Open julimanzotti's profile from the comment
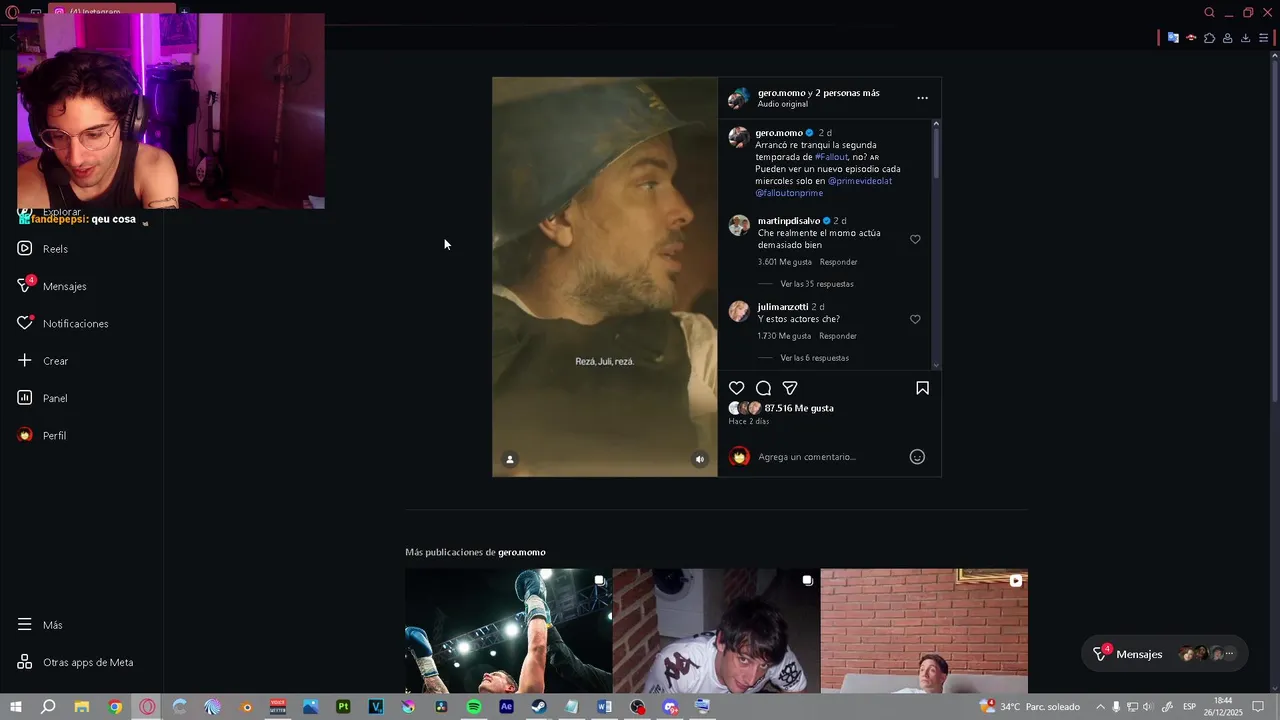Viewport: 1280px width, 720px height. tap(783, 307)
